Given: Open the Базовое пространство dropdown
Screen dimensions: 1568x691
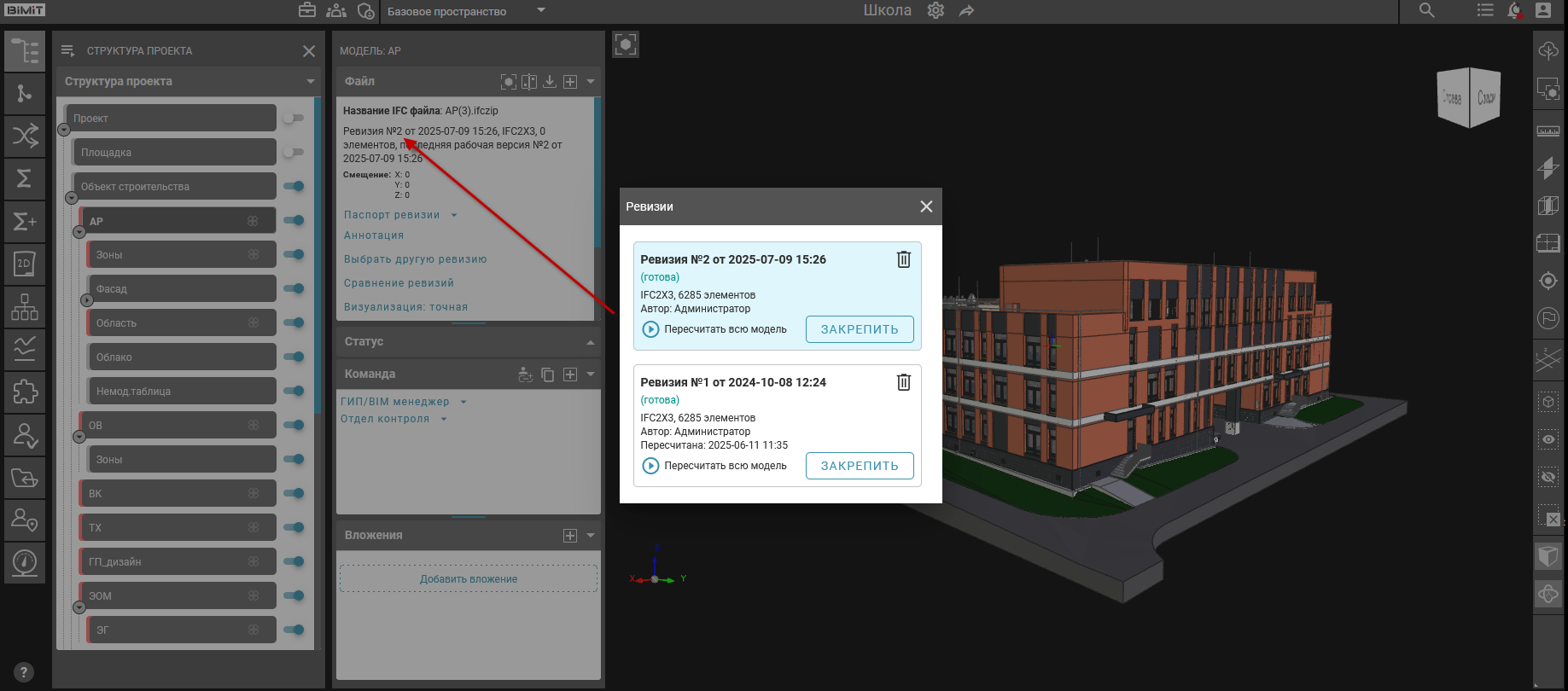Looking at the screenshot, I should [x=465, y=12].
